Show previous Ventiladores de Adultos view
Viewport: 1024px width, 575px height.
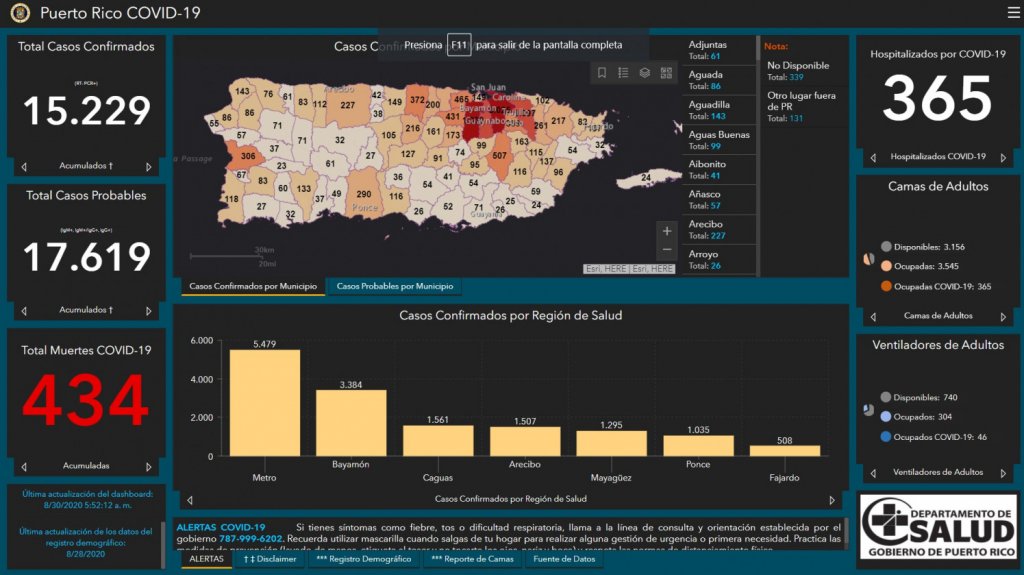coord(872,473)
